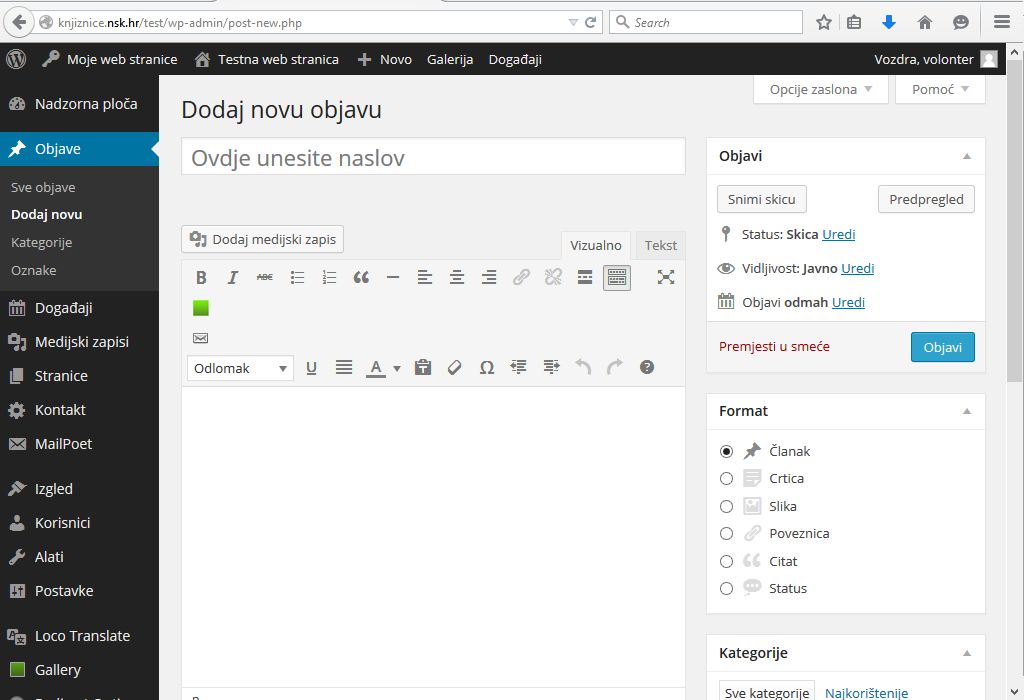Align text left
Screen dimensions: 1024x700
[x=424, y=278]
